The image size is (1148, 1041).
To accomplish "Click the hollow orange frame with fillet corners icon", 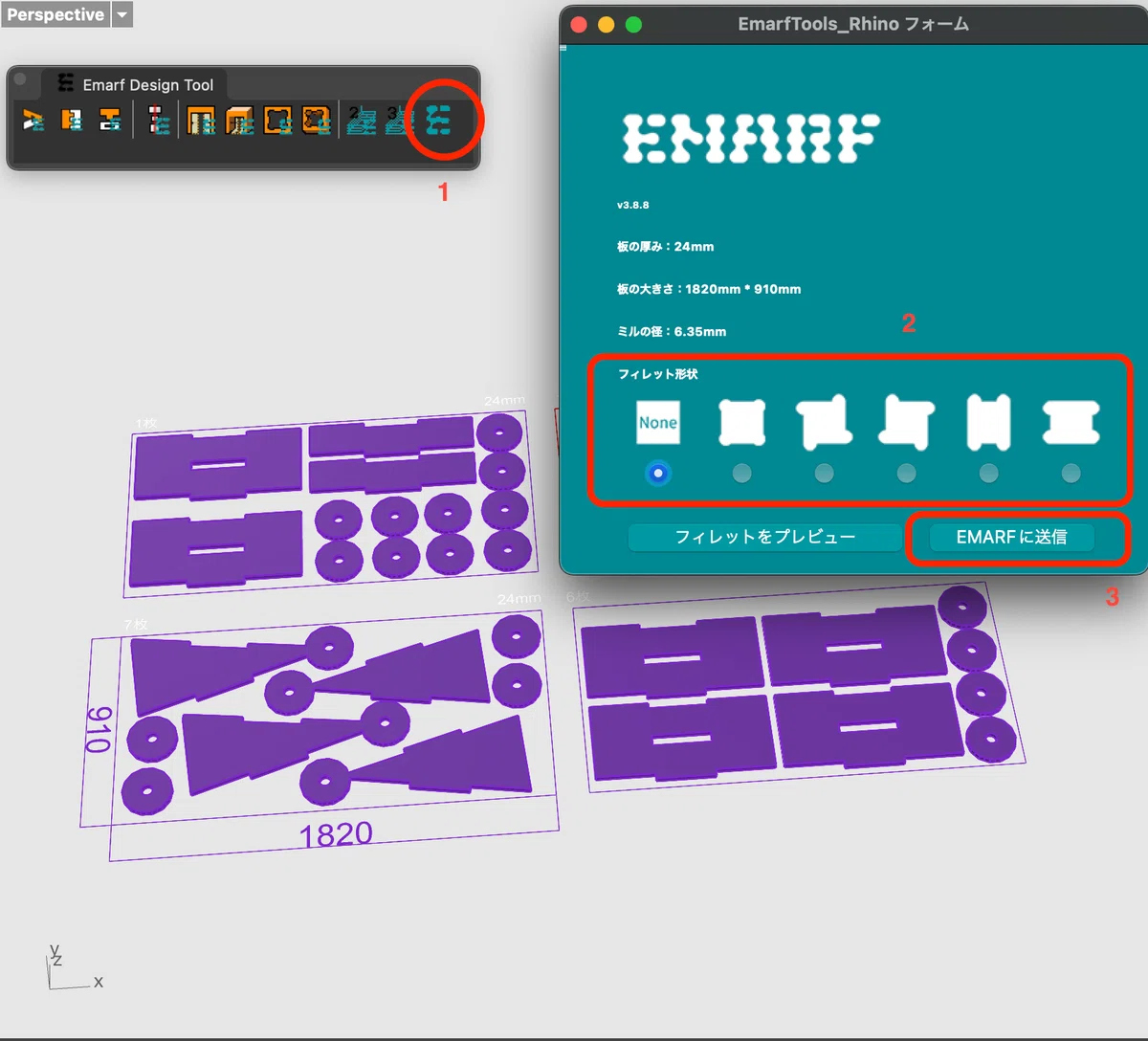I will [x=277, y=121].
